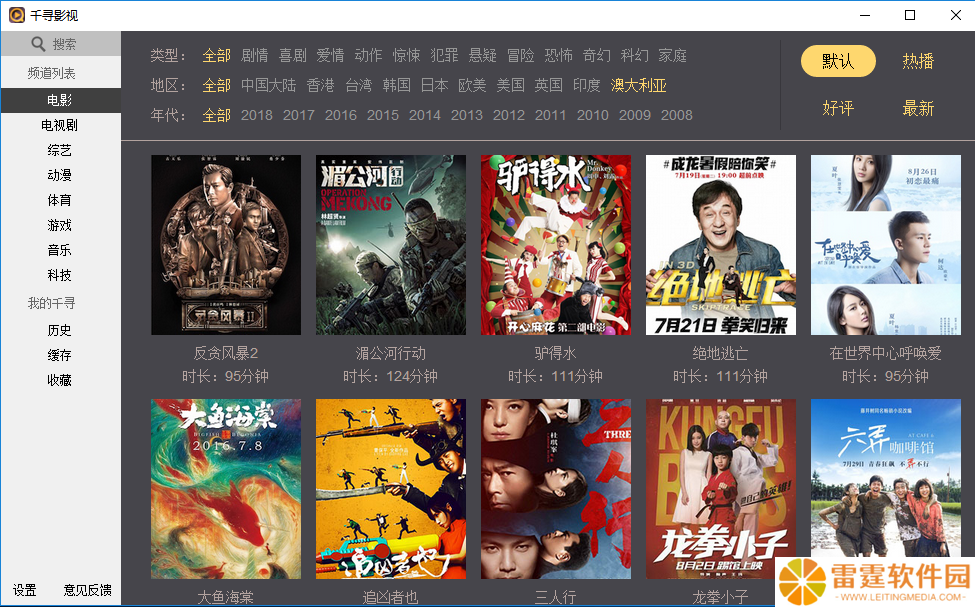This screenshot has width=975, height=607.
Task: Filter region by 台湾
Action: coord(358,85)
